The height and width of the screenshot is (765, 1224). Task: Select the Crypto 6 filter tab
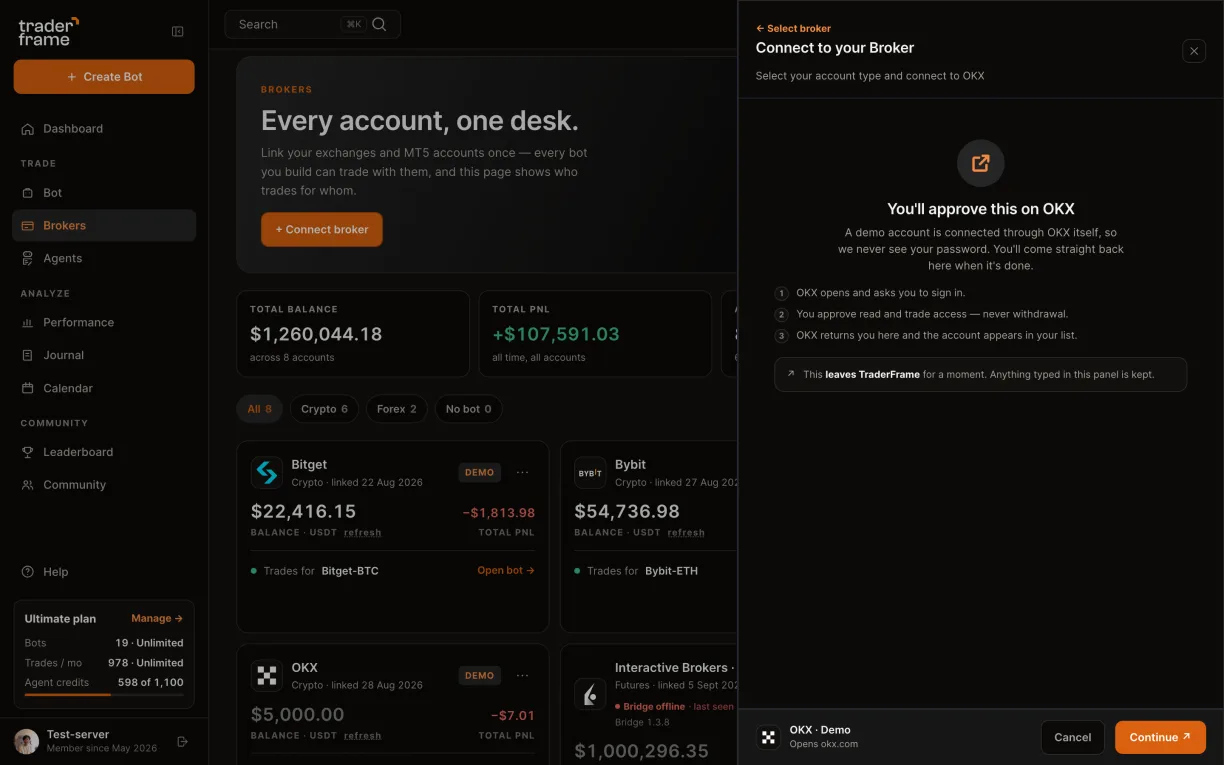(324, 409)
